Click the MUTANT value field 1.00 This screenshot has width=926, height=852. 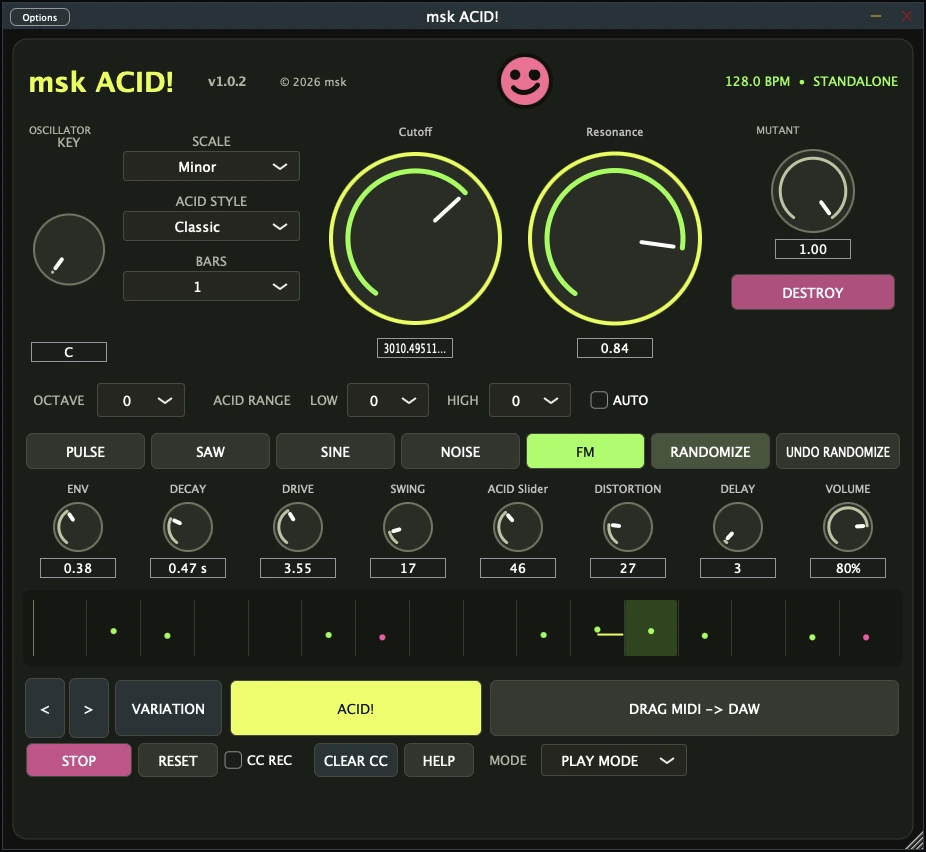pos(813,249)
